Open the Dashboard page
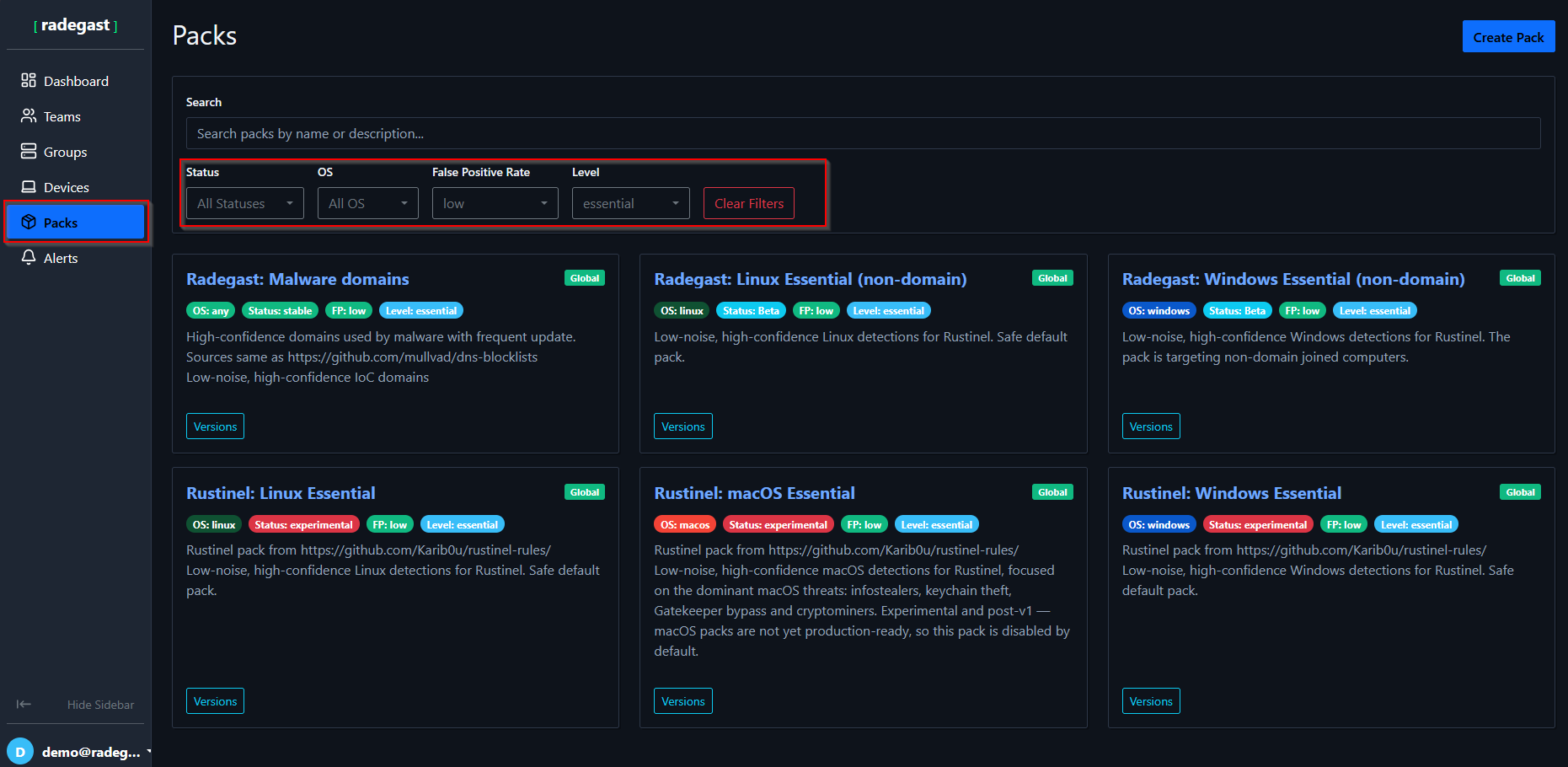 (x=76, y=81)
